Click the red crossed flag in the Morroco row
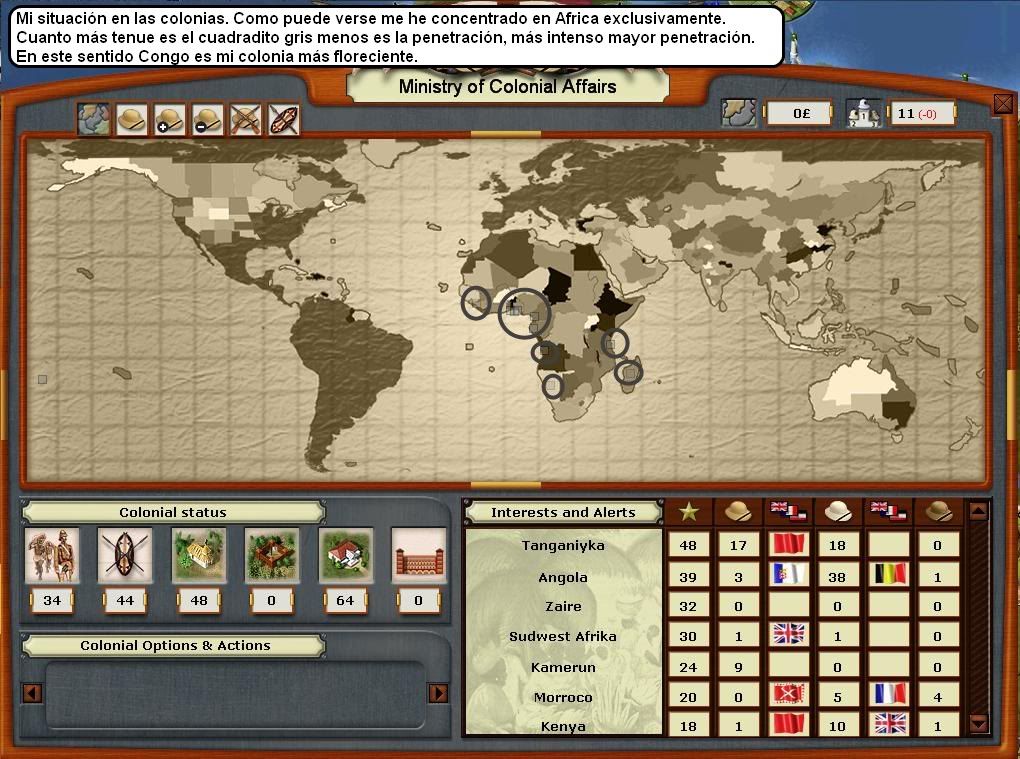This screenshot has width=1020, height=759. point(788,695)
